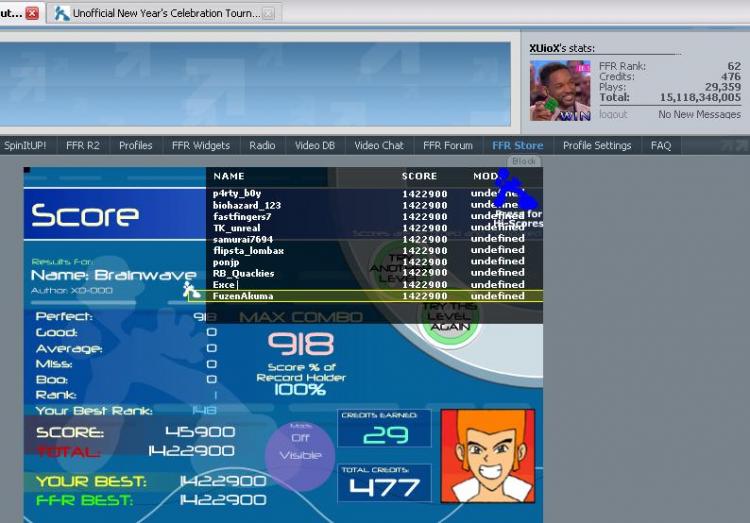Select the FFR Store menu item
The height and width of the screenshot is (523, 750).
point(517,145)
